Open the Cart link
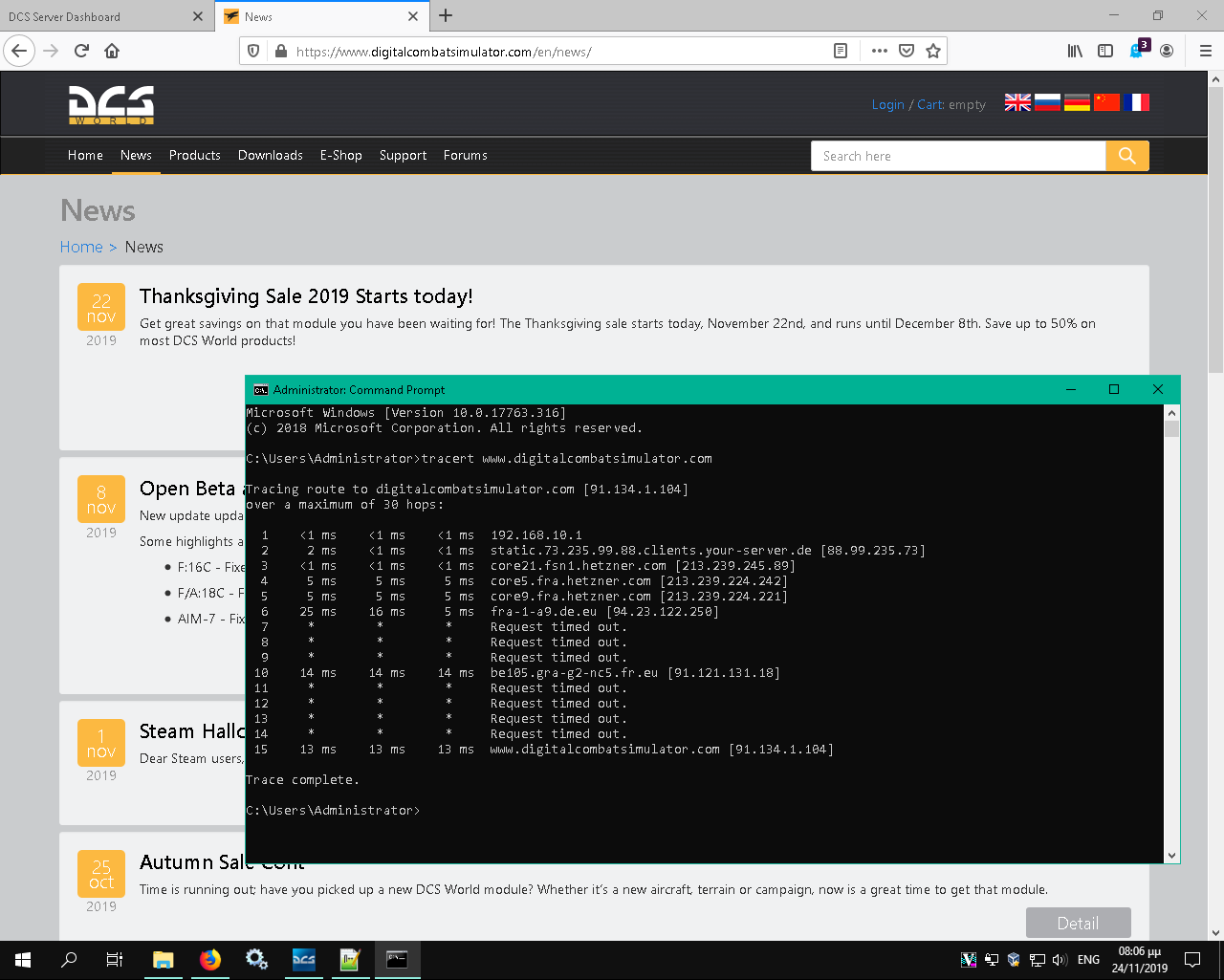This screenshot has width=1224, height=980. click(929, 104)
